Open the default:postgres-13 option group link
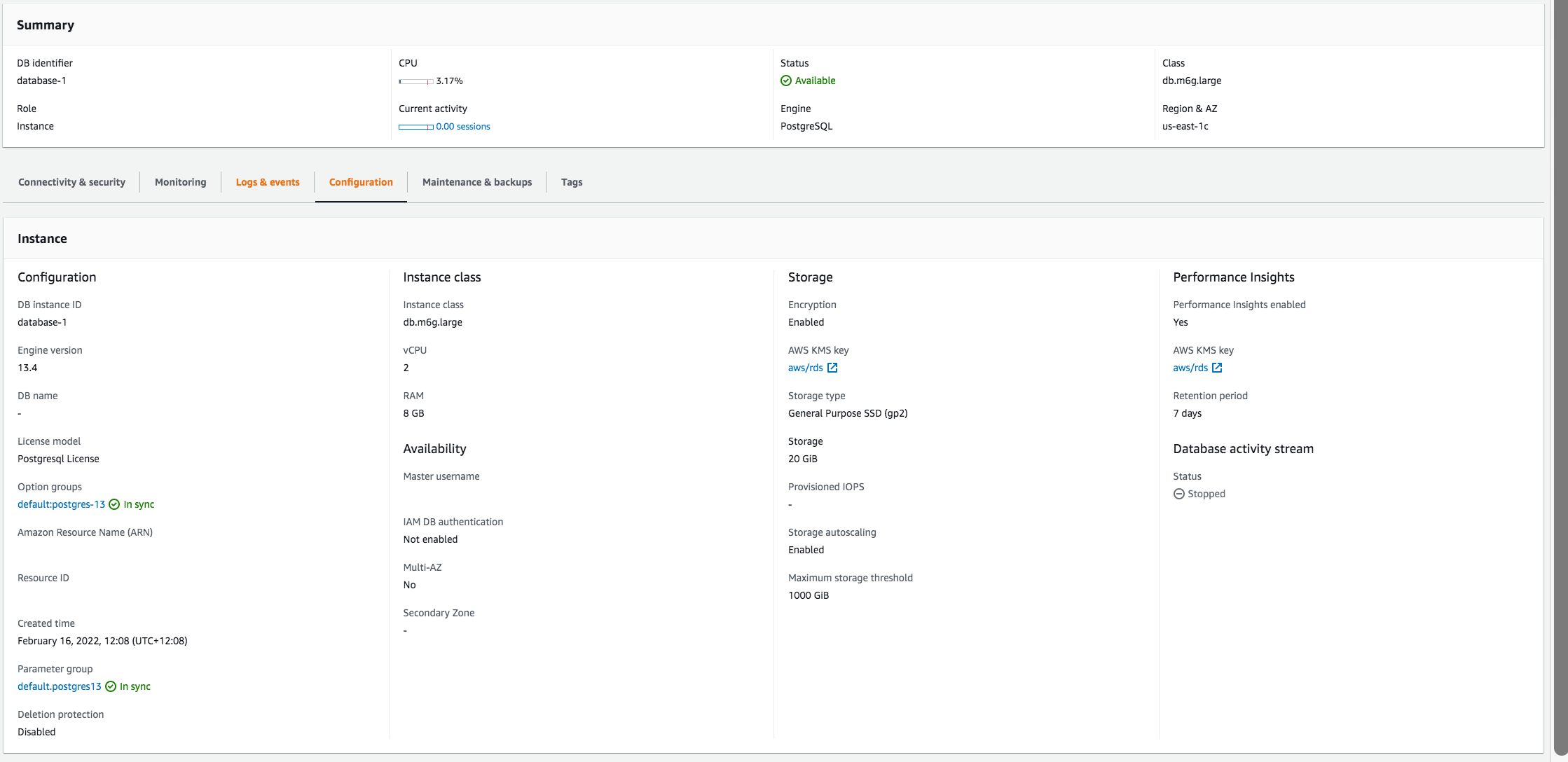1568x762 pixels. click(61, 504)
